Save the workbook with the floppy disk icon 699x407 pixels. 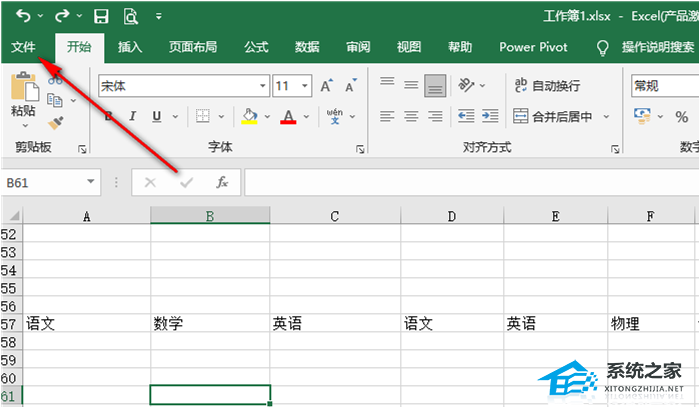point(101,16)
